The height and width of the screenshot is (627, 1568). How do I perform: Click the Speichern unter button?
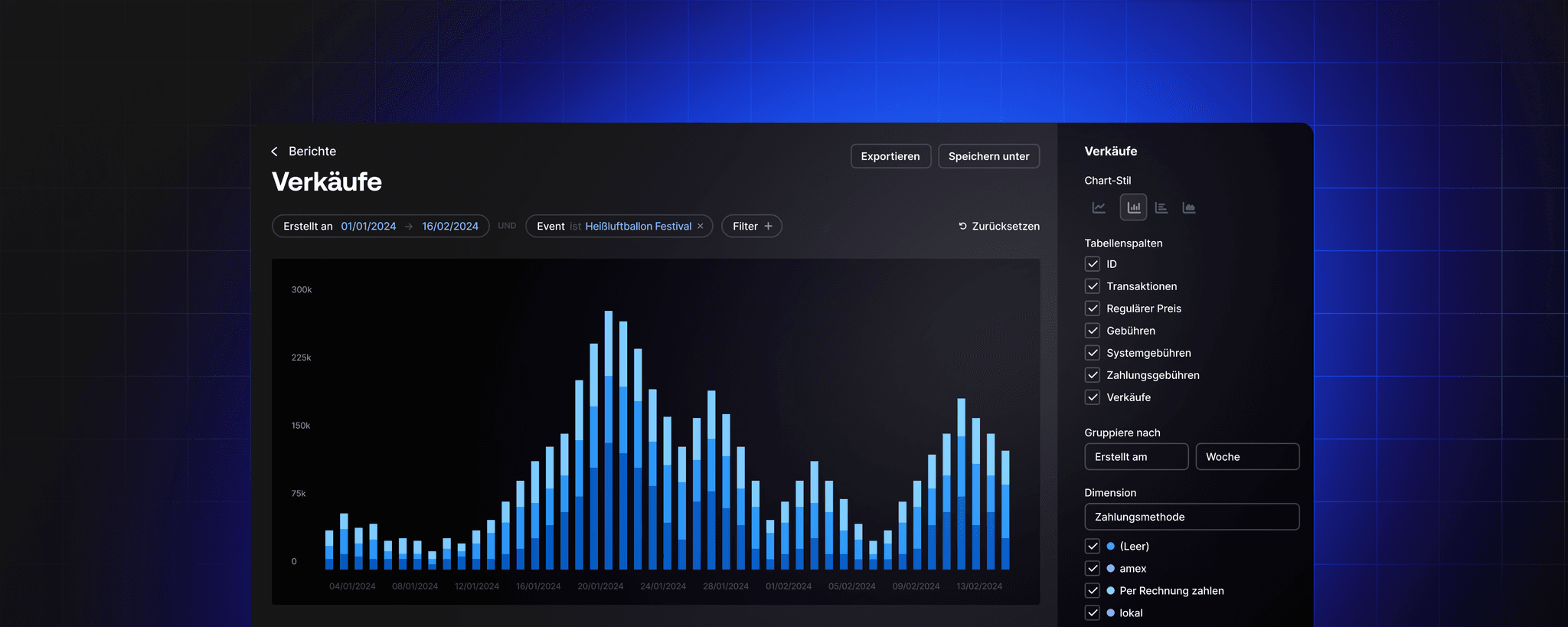[x=988, y=156]
